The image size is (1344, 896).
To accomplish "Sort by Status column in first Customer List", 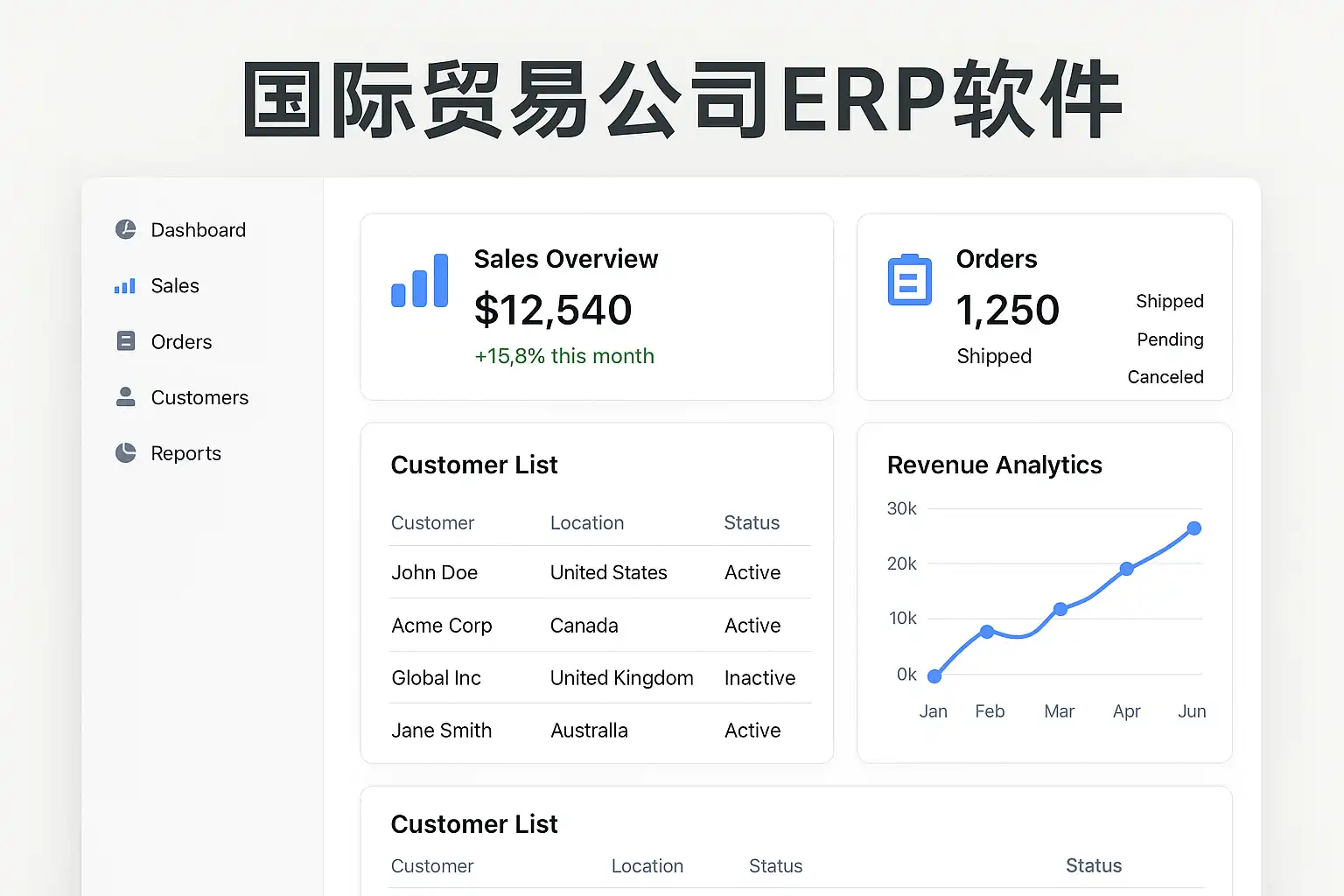I will pyautogui.click(x=751, y=523).
